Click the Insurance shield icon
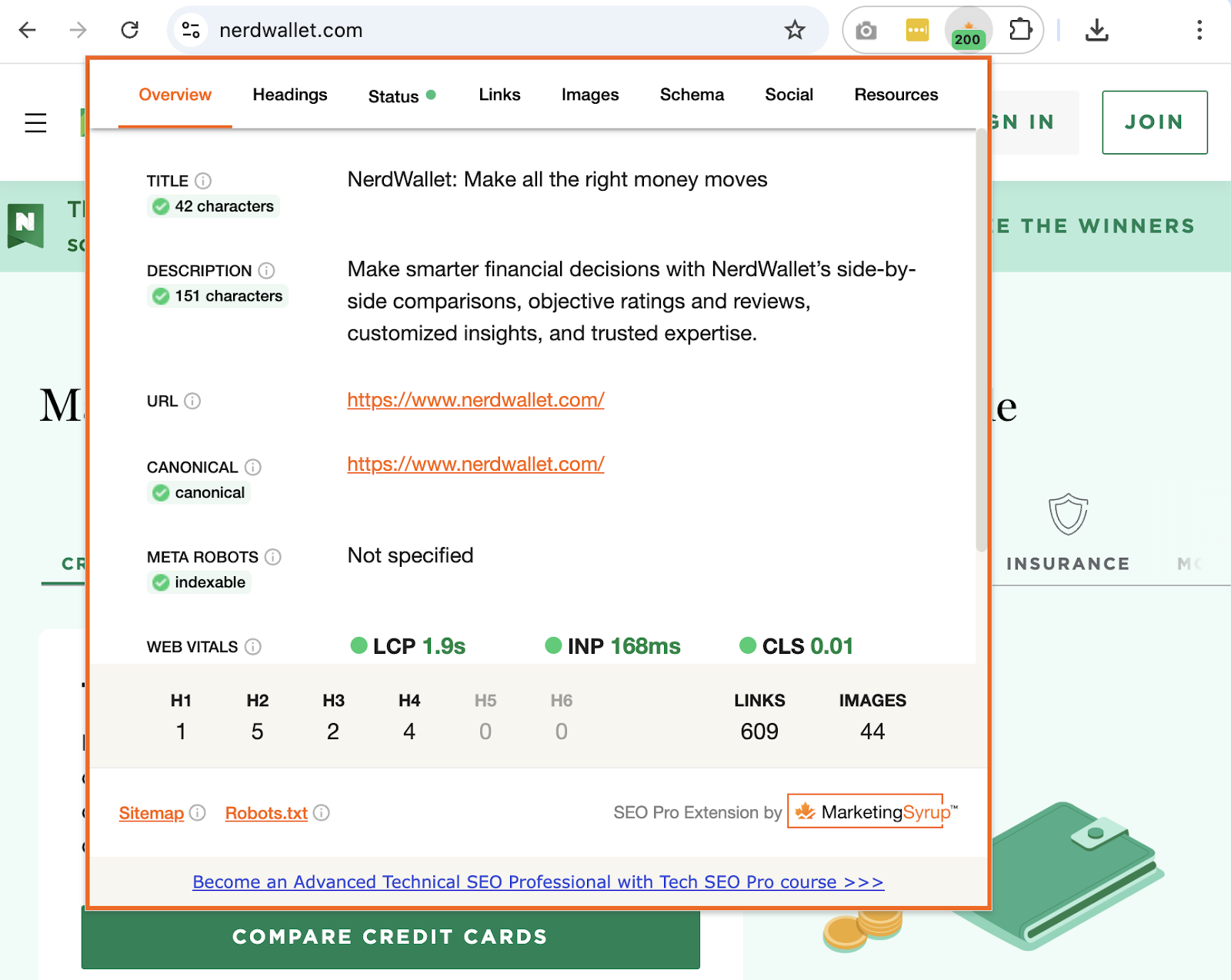This screenshot has width=1231, height=980. point(1068,514)
